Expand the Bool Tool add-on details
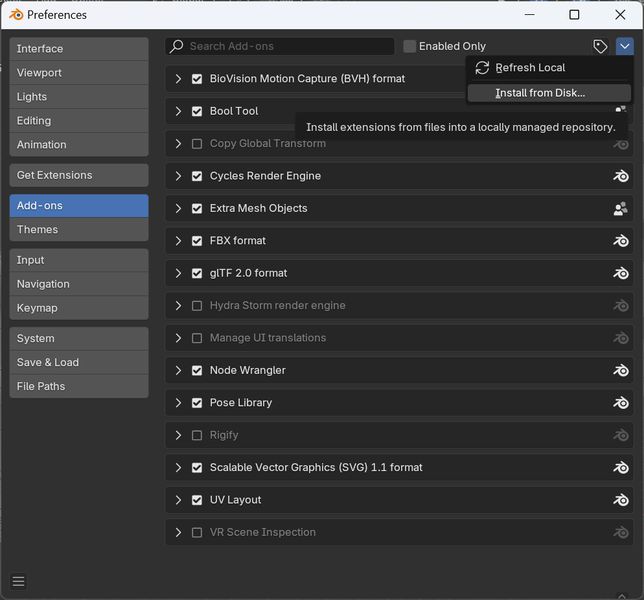644x600 pixels. coord(178,111)
